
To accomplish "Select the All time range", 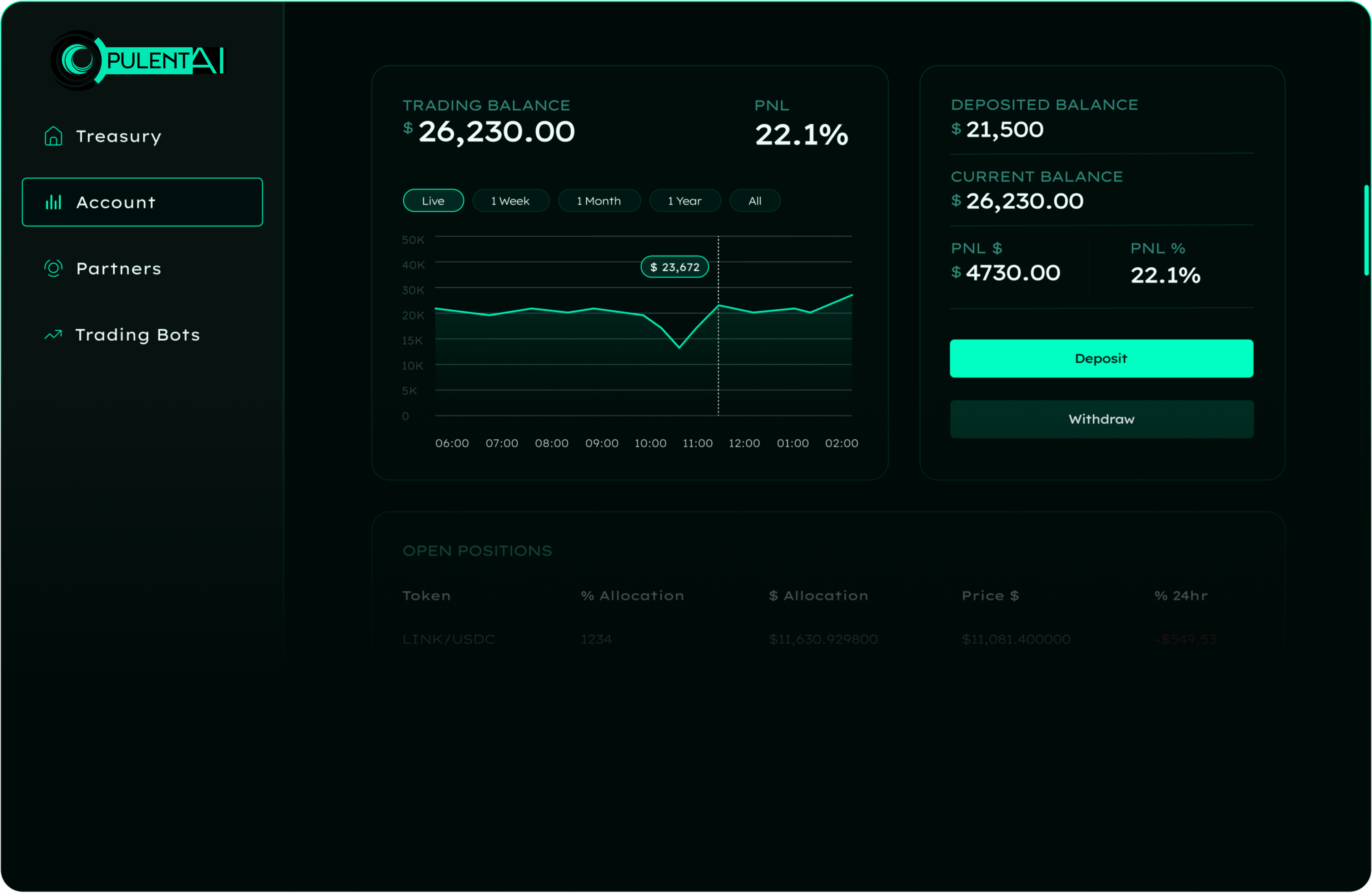I will point(755,200).
